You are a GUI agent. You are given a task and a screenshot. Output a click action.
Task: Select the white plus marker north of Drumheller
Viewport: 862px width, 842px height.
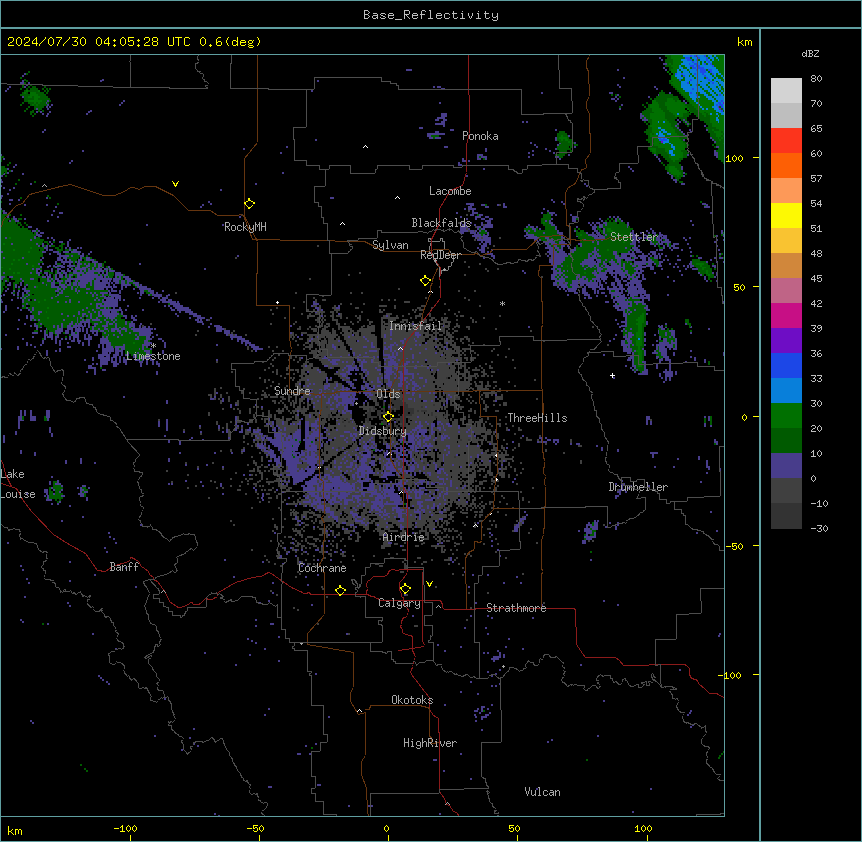(x=612, y=375)
